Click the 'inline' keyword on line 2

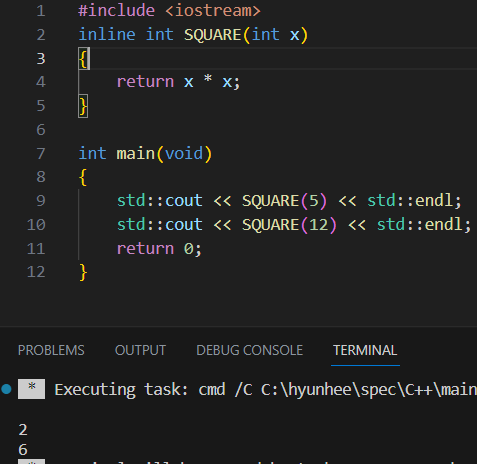click(x=107, y=35)
